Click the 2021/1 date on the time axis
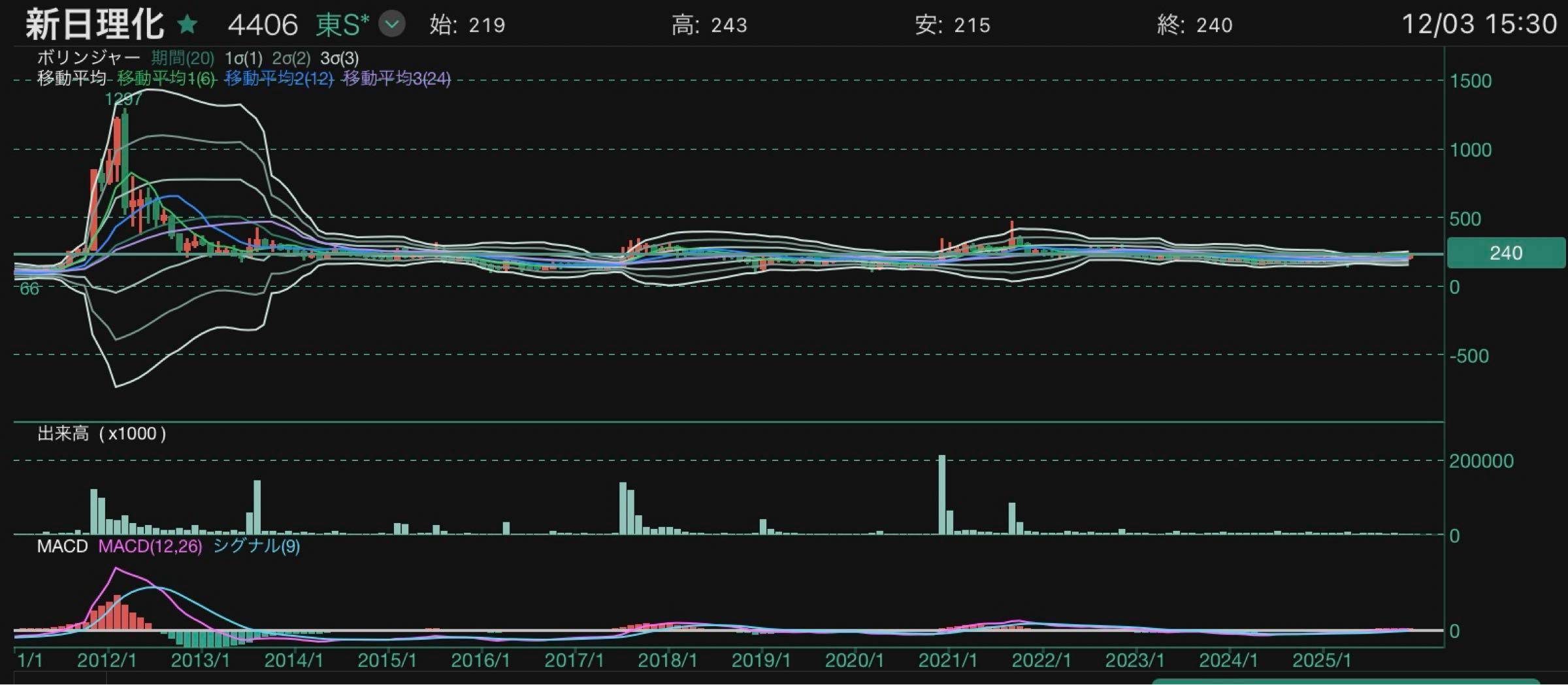Image resolution: width=1568 pixels, height=685 pixels. click(x=947, y=660)
